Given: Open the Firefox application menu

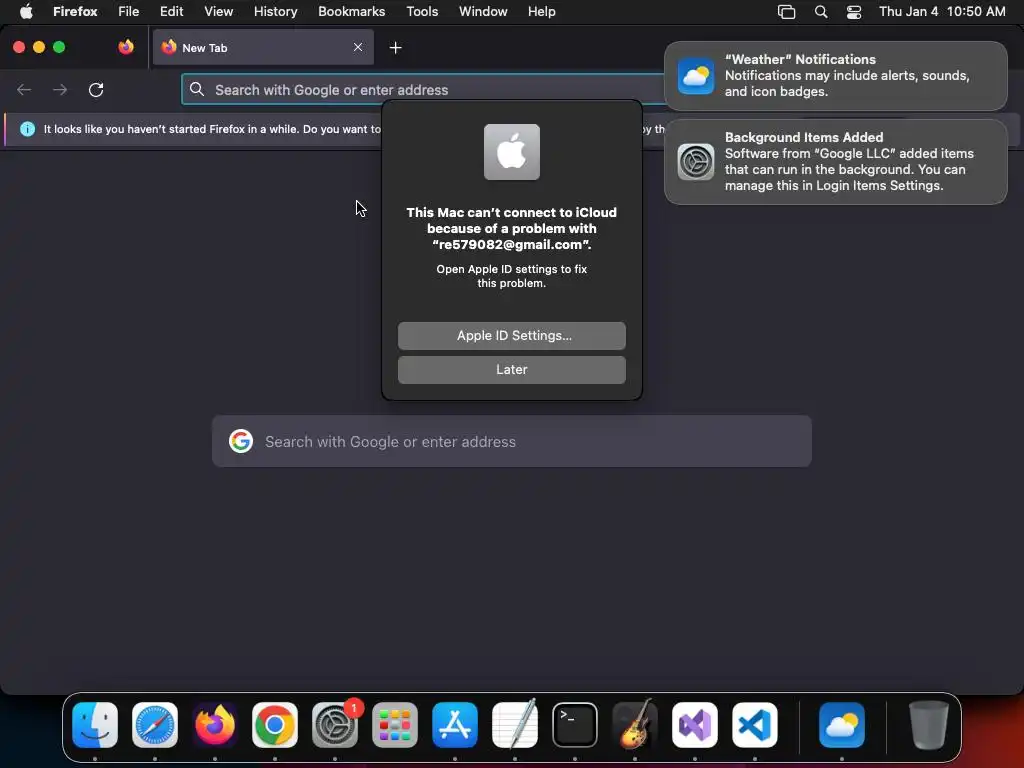Looking at the screenshot, I should [75, 12].
